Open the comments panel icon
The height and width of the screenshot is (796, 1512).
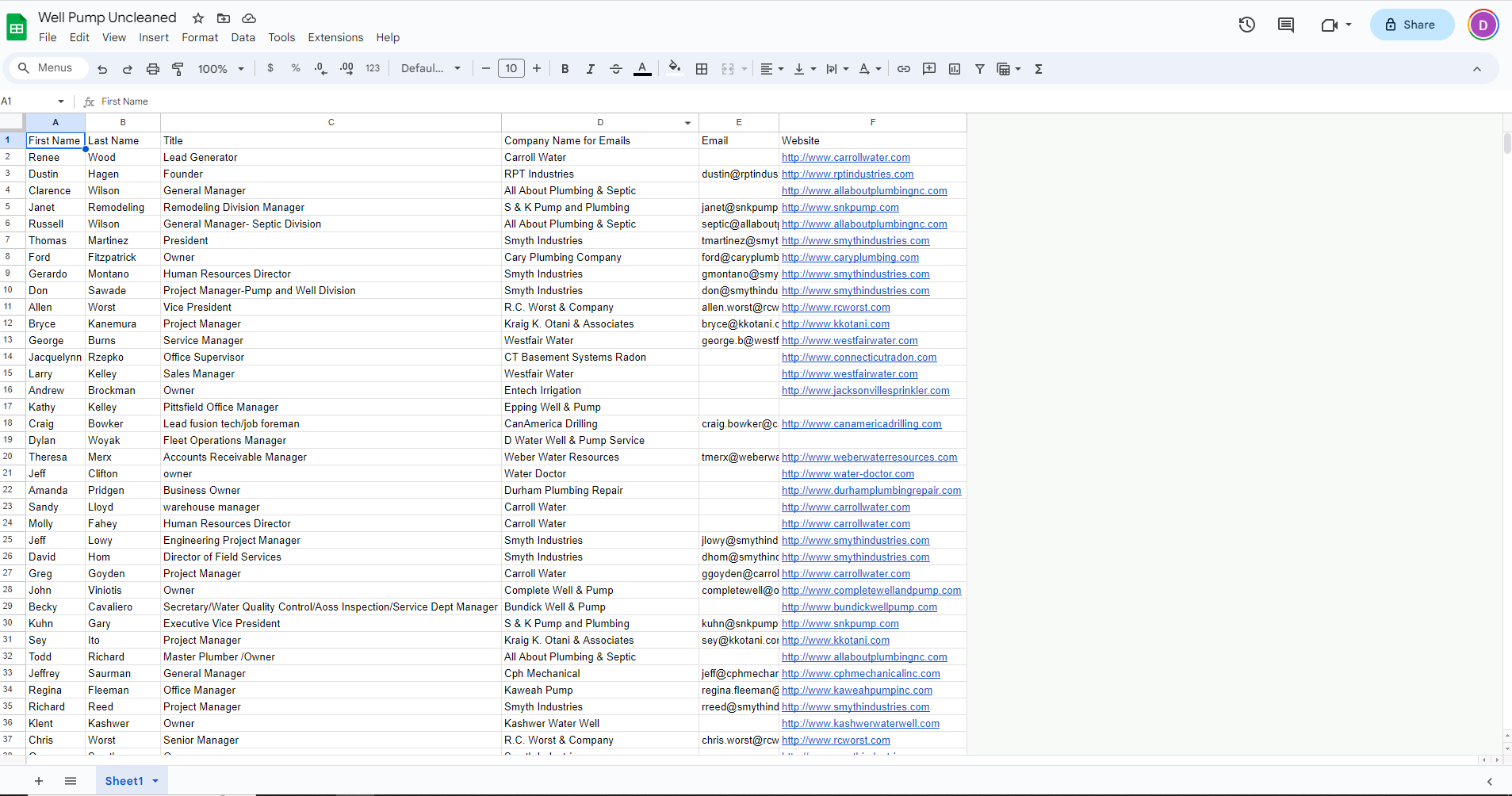[x=1286, y=25]
